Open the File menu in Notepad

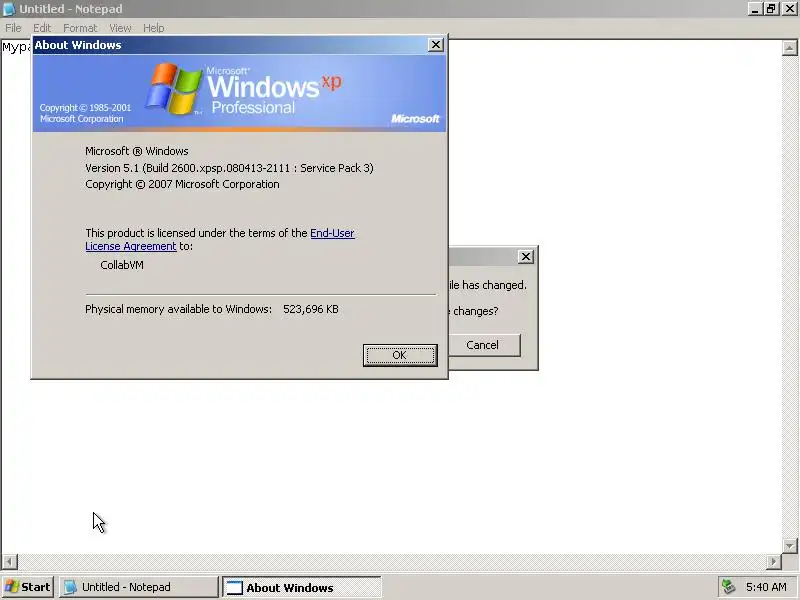13,28
